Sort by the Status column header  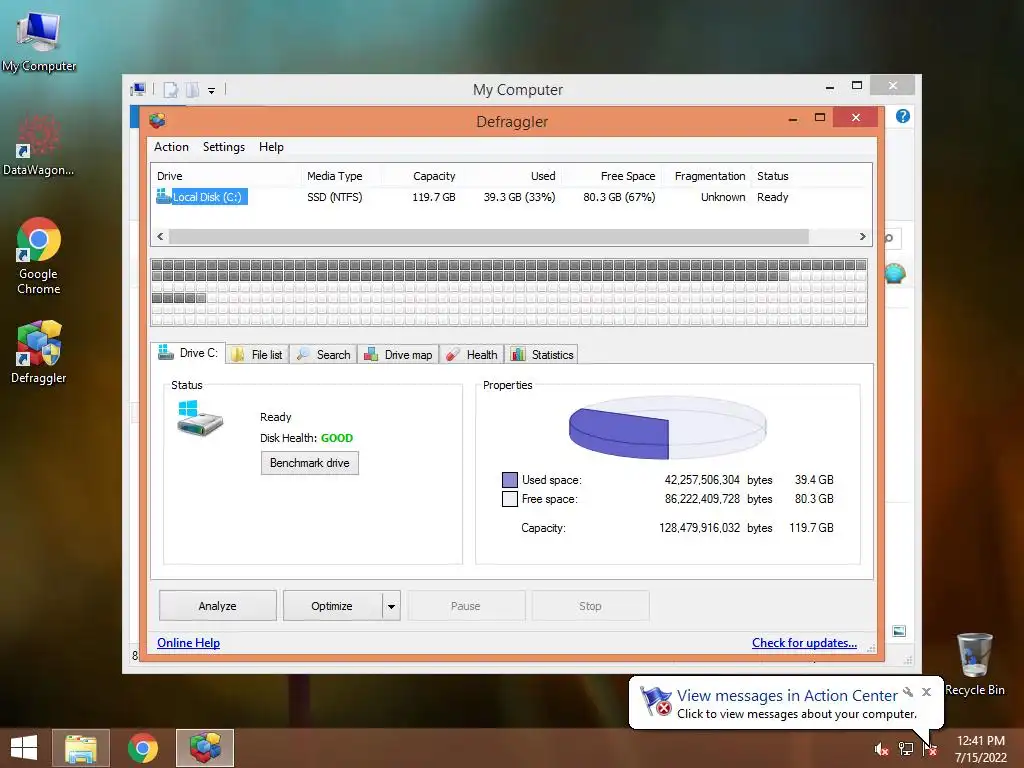point(773,176)
